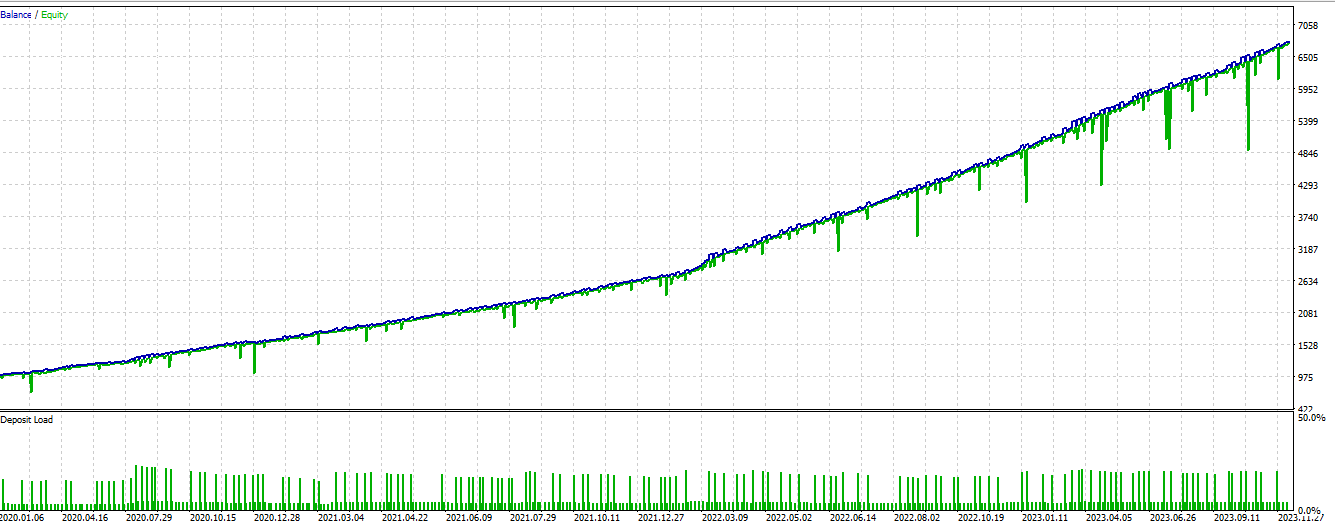The height and width of the screenshot is (526, 1335).
Task: Click the 2634 axis value
Action: tap(1308, 281)
